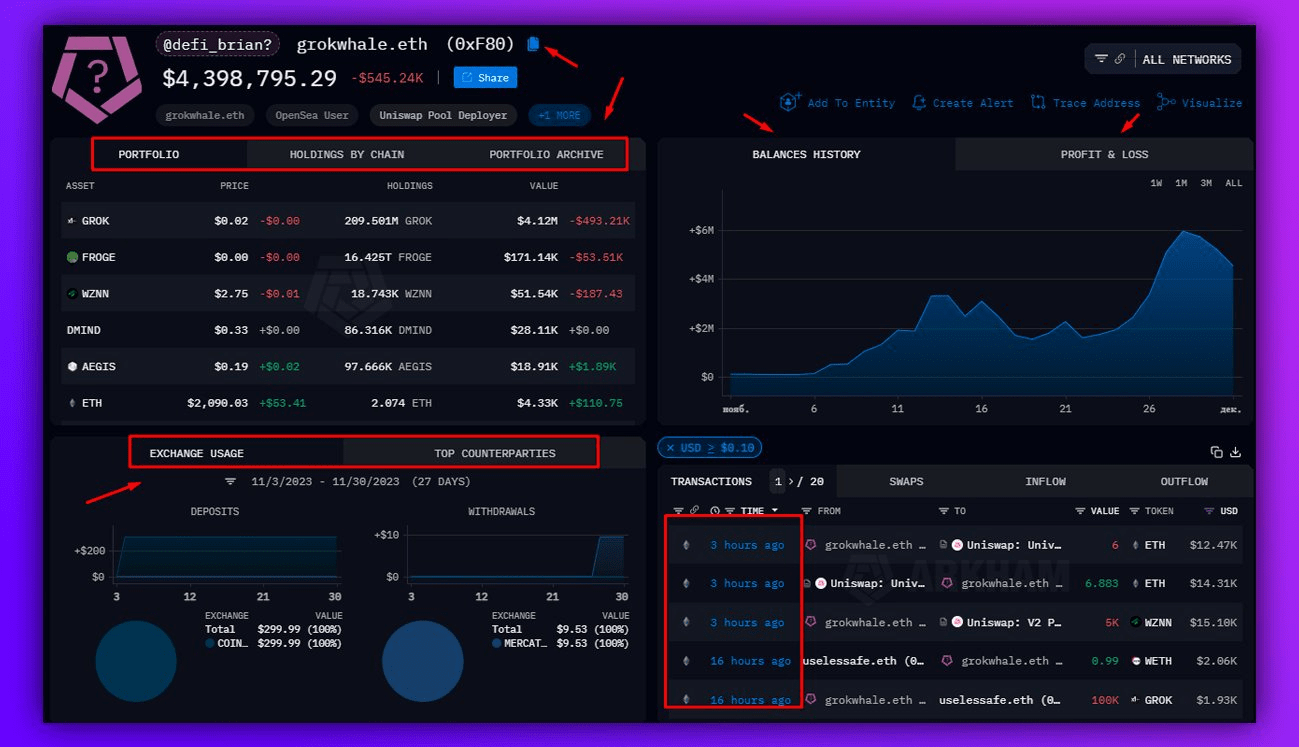The height and width of the screenshot is (747, 1299).
Task: Click the Withdrawals pie chart
Action: tap(423, 661)
